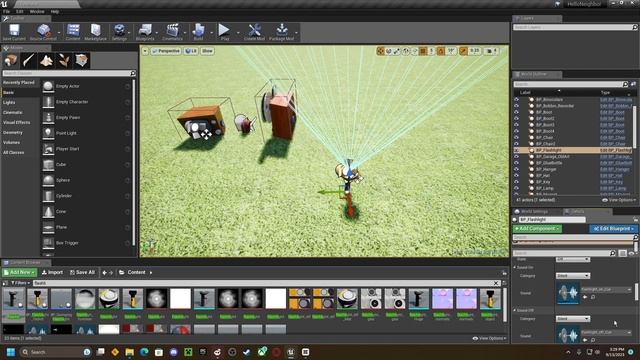Toggle visibility eye for BP_Lamp
This screenshot has height=360, width=640.
pos(516,188)
